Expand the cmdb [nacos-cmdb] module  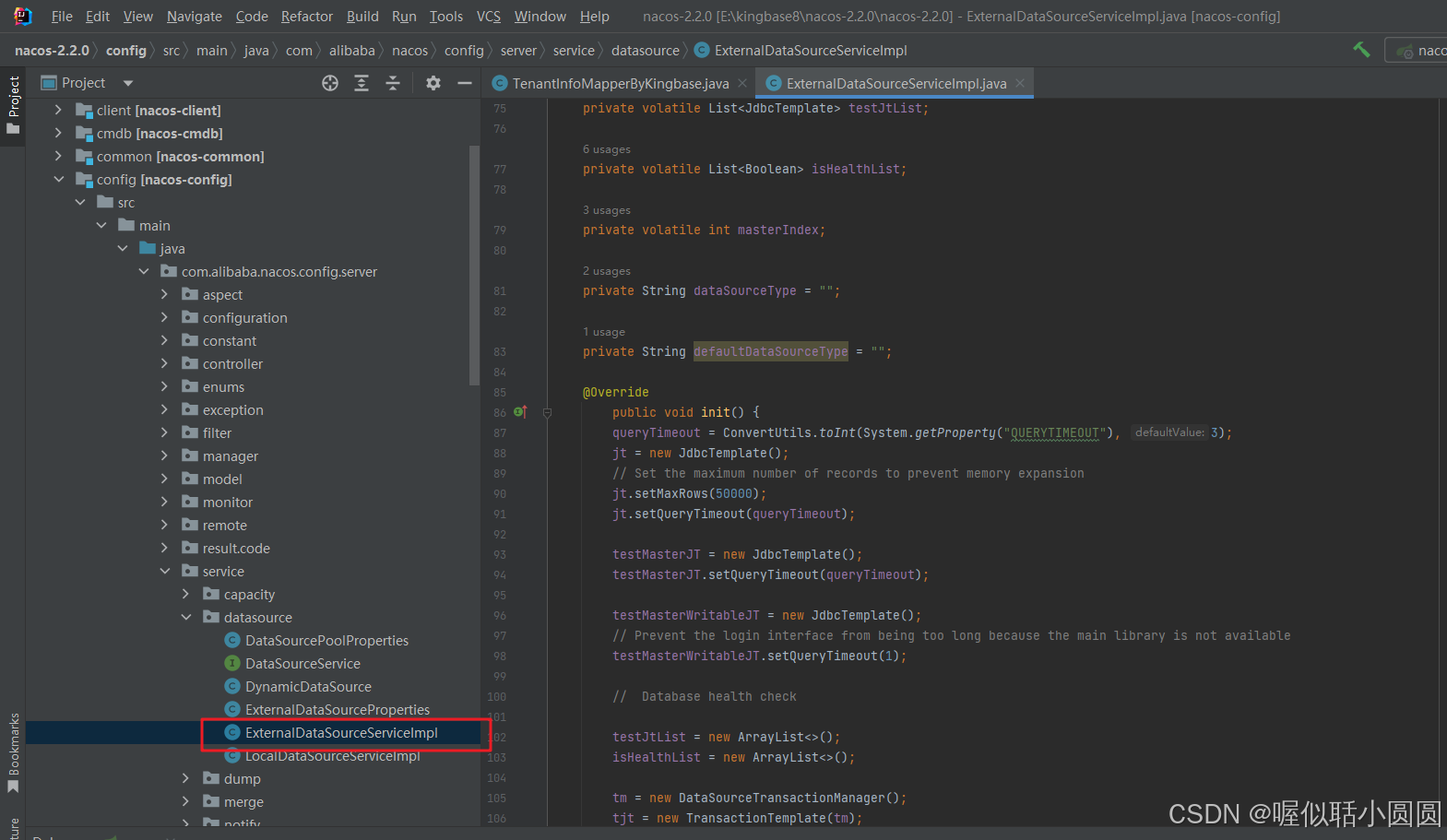click(x=58, y=134)
